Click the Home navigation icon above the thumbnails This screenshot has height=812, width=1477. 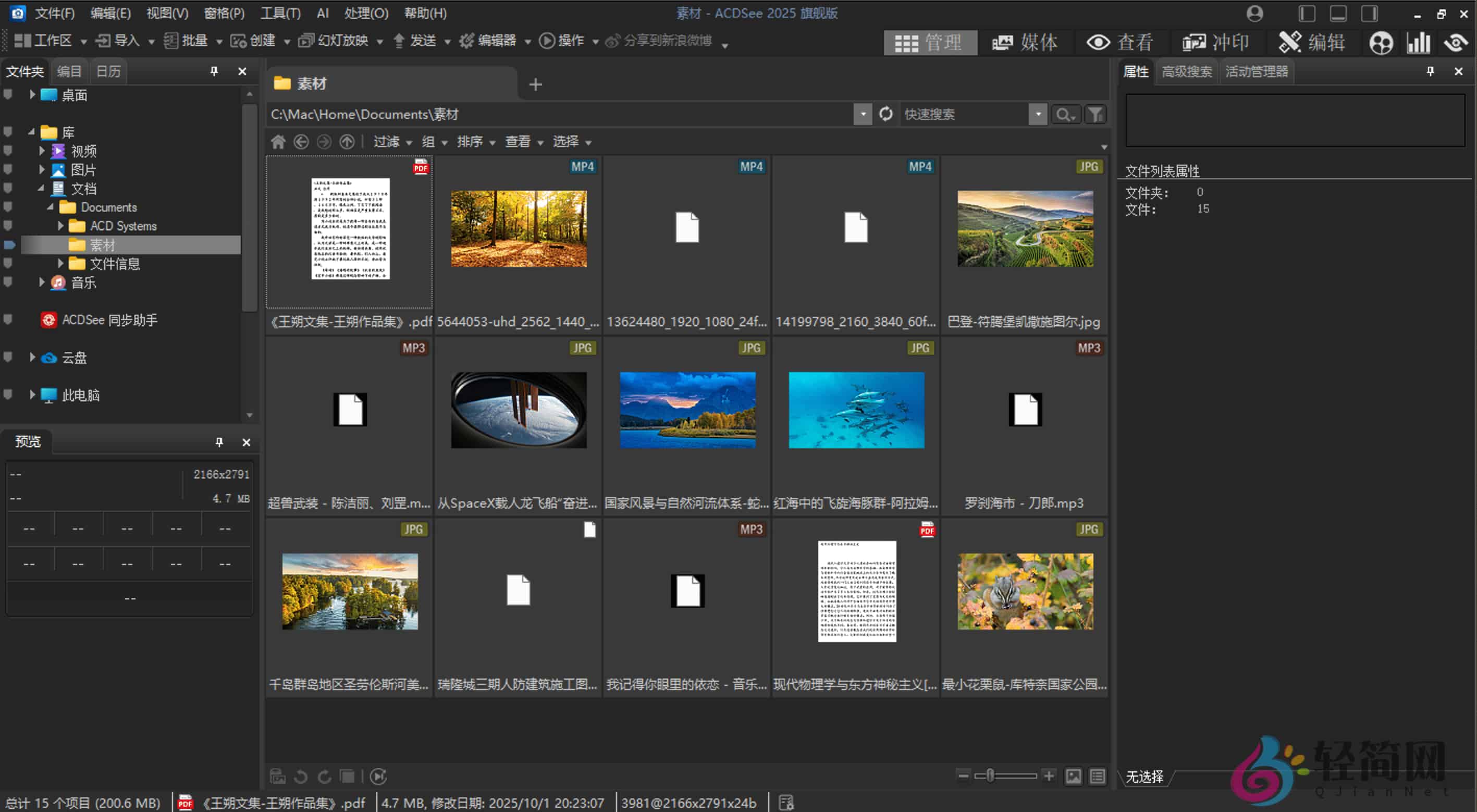click(278, 142)
